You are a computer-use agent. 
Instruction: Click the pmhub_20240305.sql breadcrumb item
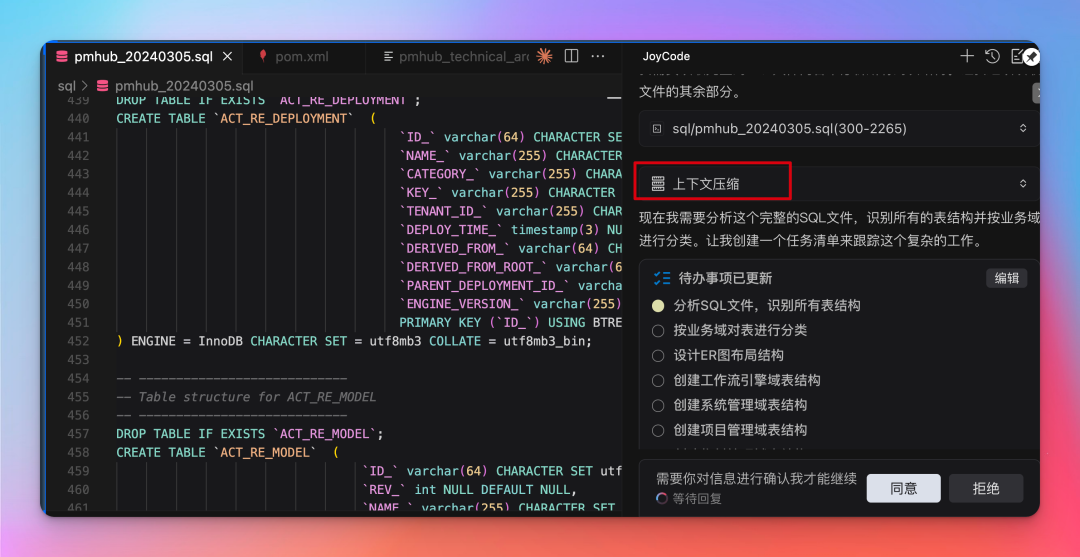point(185,86)
